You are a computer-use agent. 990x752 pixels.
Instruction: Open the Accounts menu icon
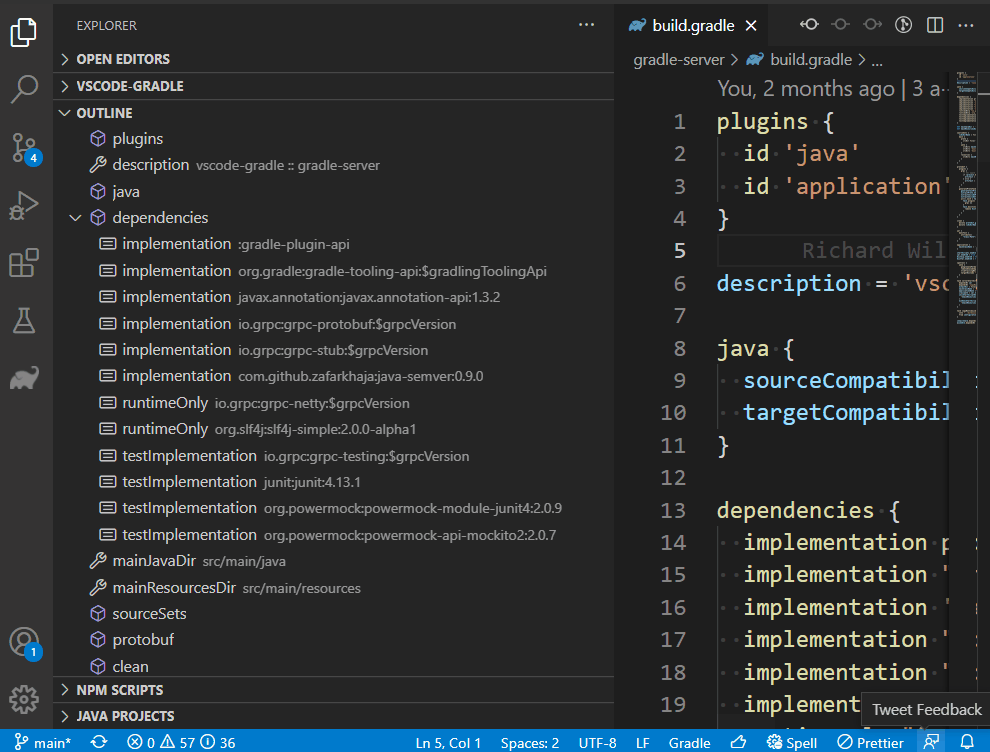(x=25, y=643)
